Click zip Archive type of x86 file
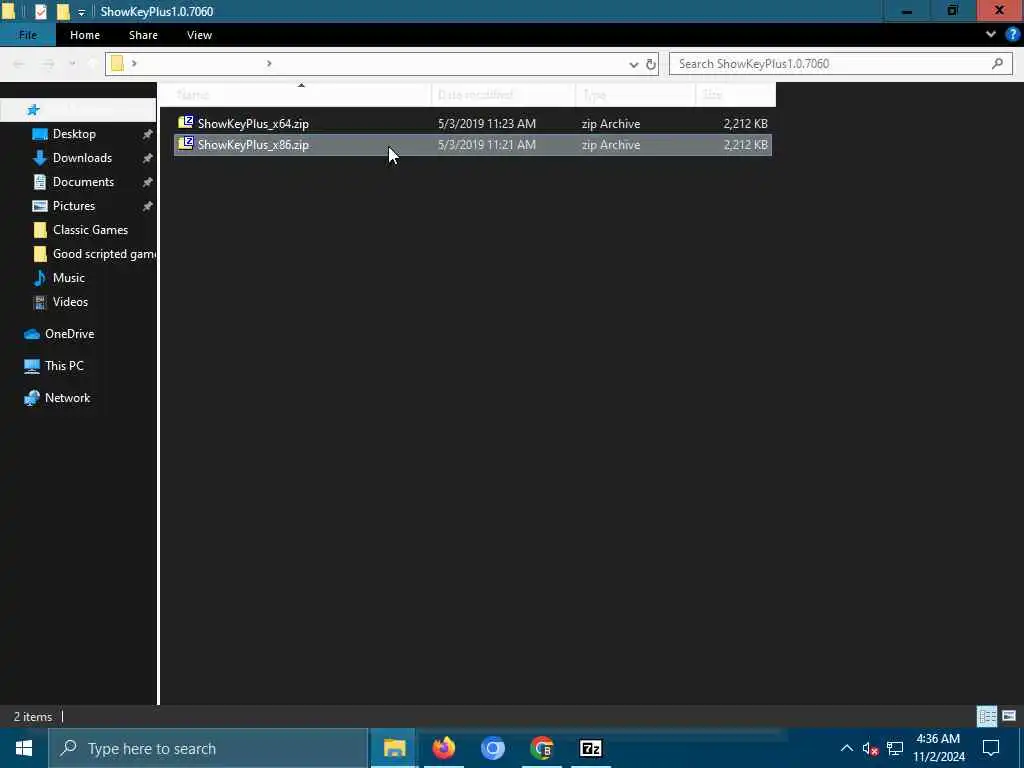 click(x=611, y=144)
